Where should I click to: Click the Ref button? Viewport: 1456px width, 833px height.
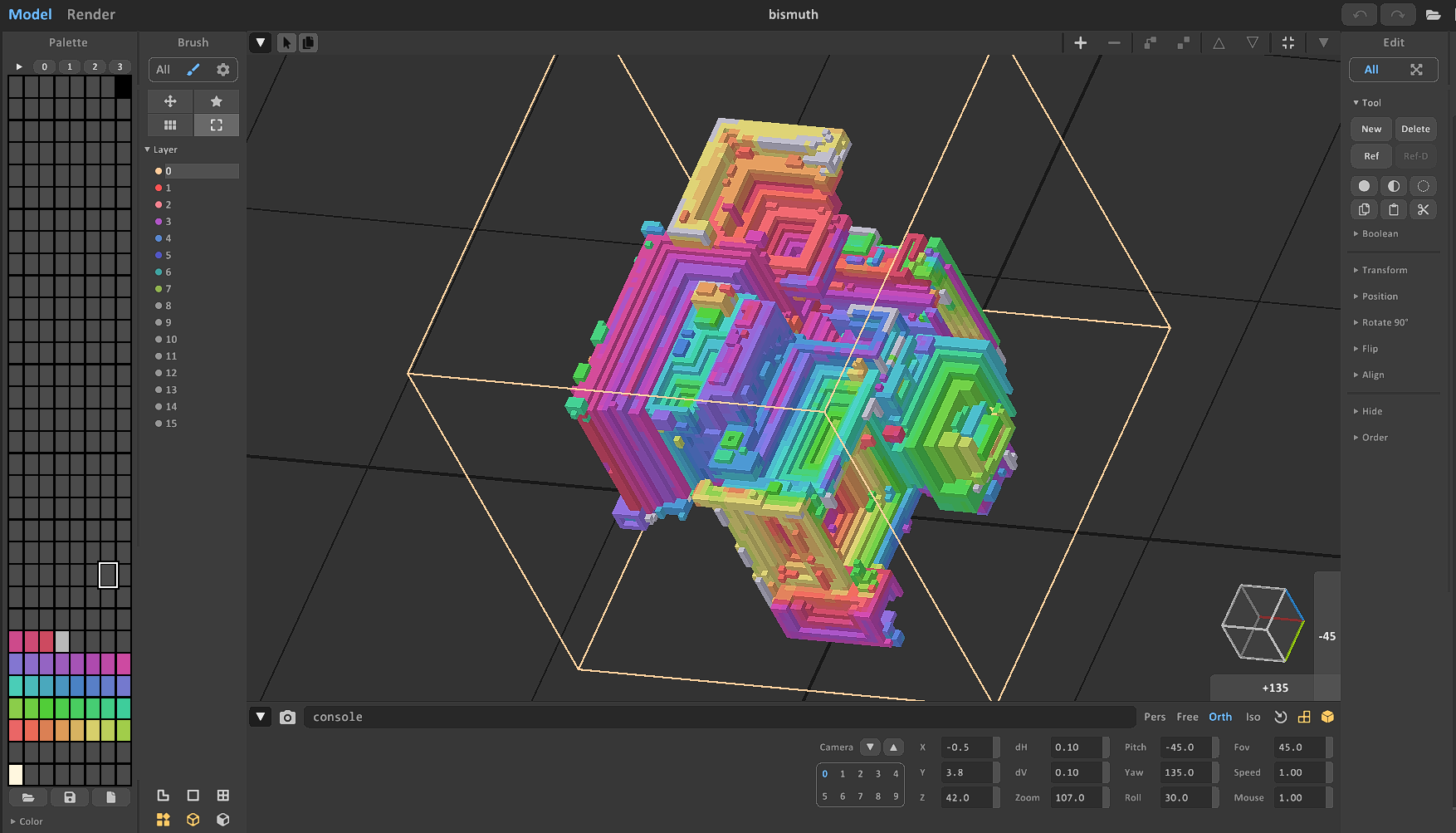[x=1371, y=156]
